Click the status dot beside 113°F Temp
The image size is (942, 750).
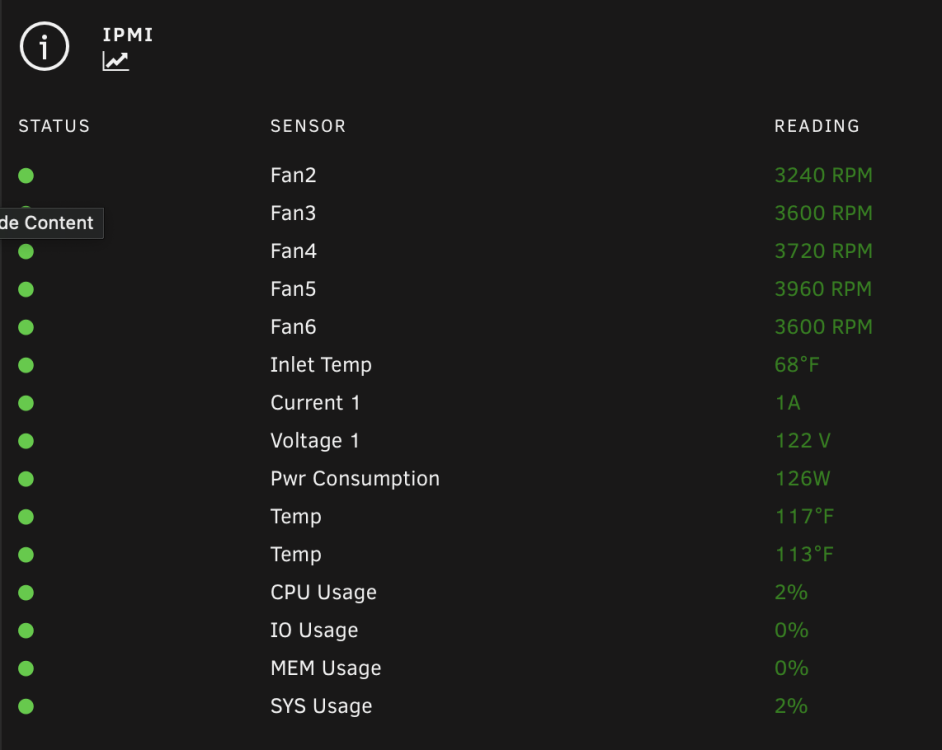pyautogui.click(x=26, y=554)
